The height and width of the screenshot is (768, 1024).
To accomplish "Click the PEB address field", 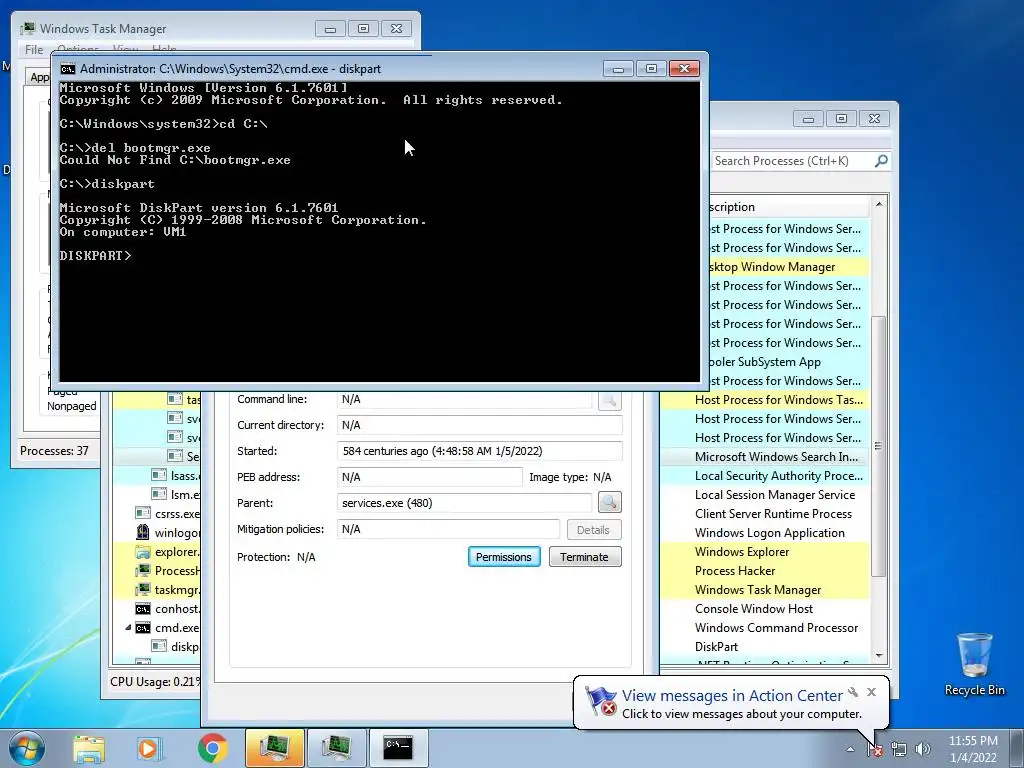I will [x=430, y=477].
